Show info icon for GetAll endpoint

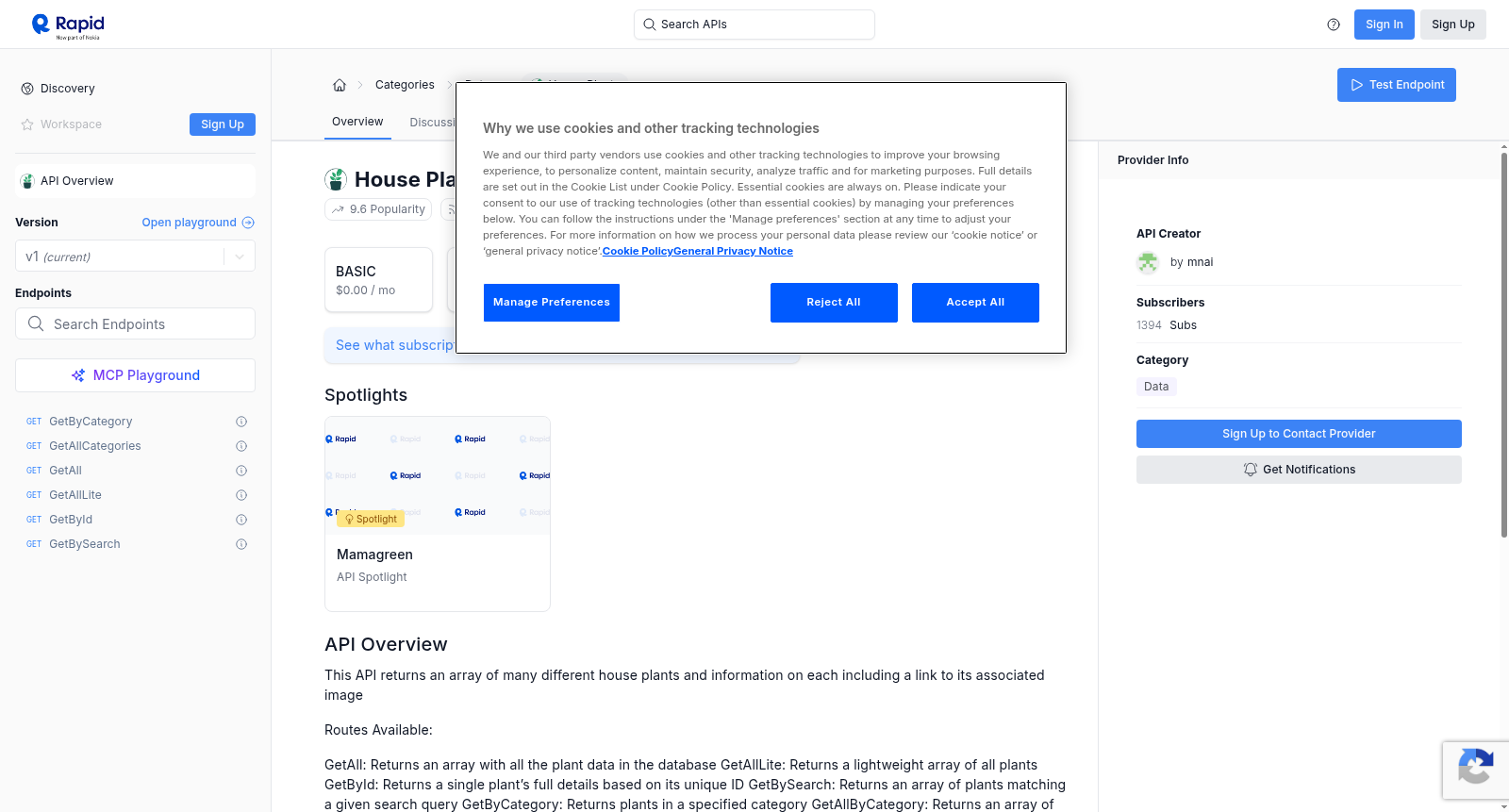(241, 471)
